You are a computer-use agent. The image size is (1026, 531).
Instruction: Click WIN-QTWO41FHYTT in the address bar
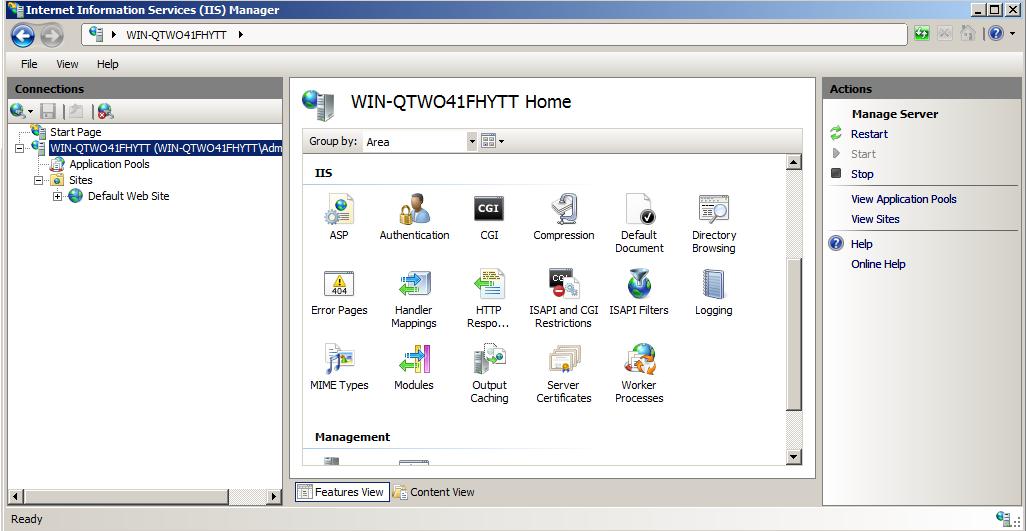click(176, 35)
